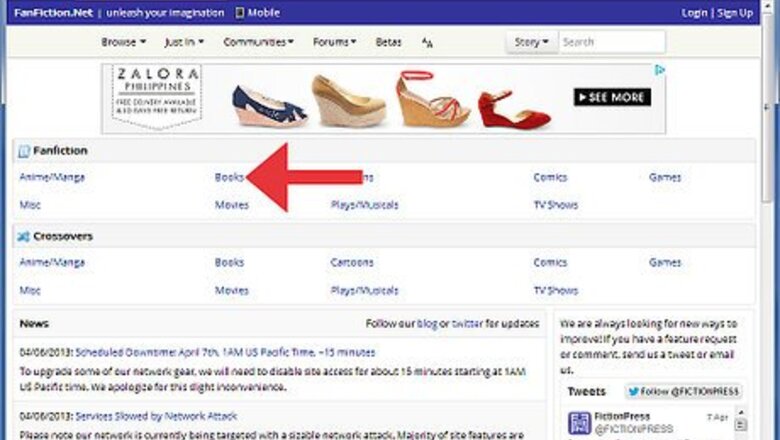Screen dimensions: 780x440
Task: Expand the Forums dropdown
Action: pos(333,42)
